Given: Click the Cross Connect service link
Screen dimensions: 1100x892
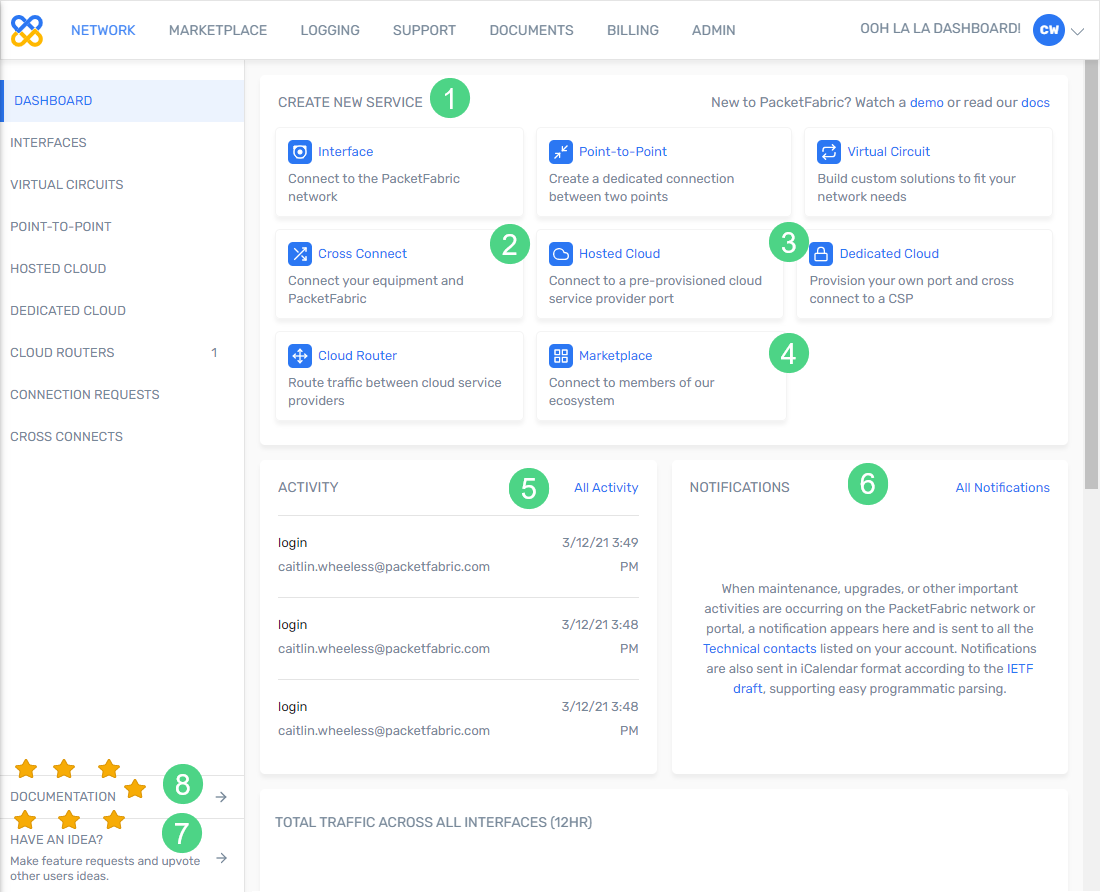Looking at the screenshot, I should point(362,253).
